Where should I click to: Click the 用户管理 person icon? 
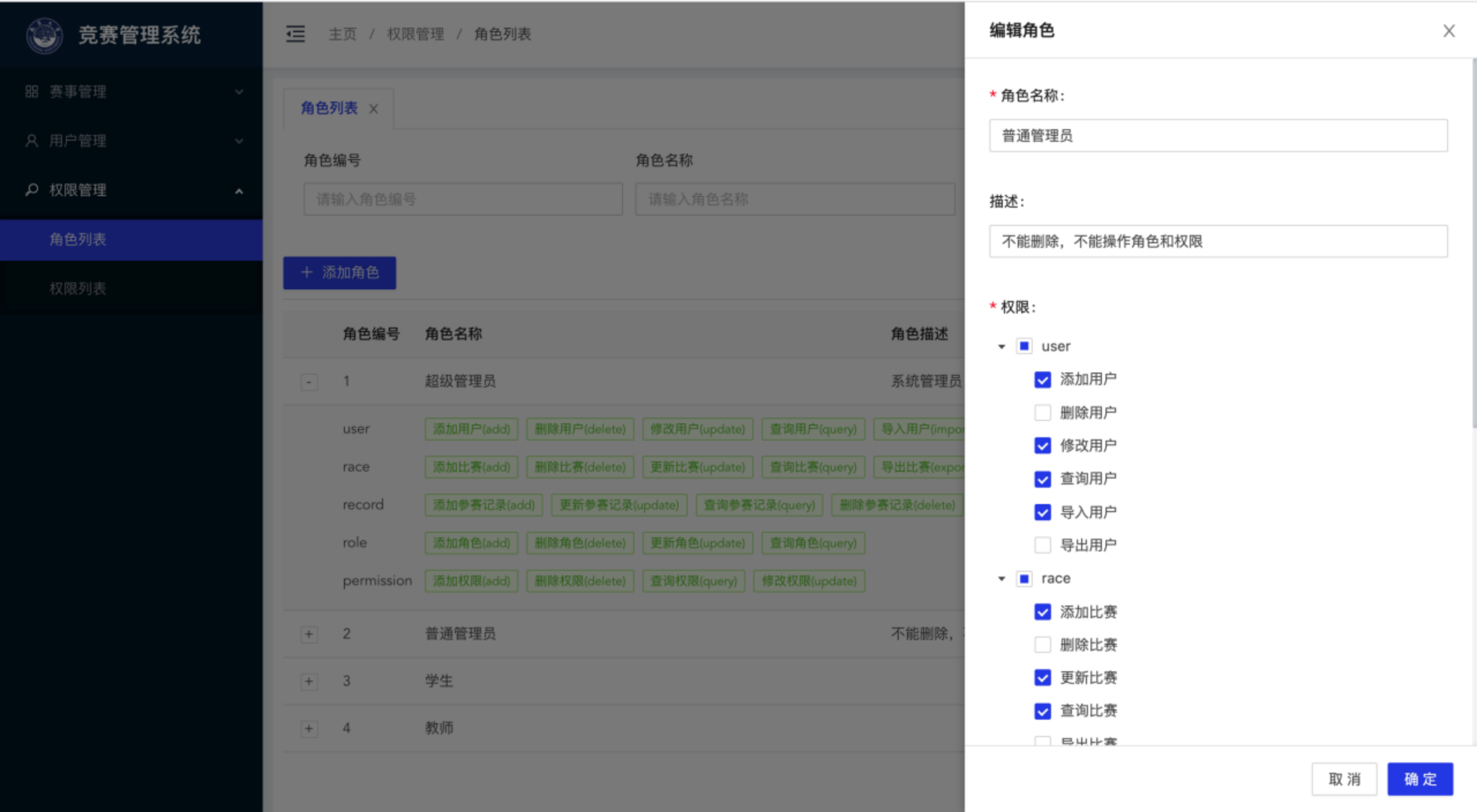(x=32, y=141)
